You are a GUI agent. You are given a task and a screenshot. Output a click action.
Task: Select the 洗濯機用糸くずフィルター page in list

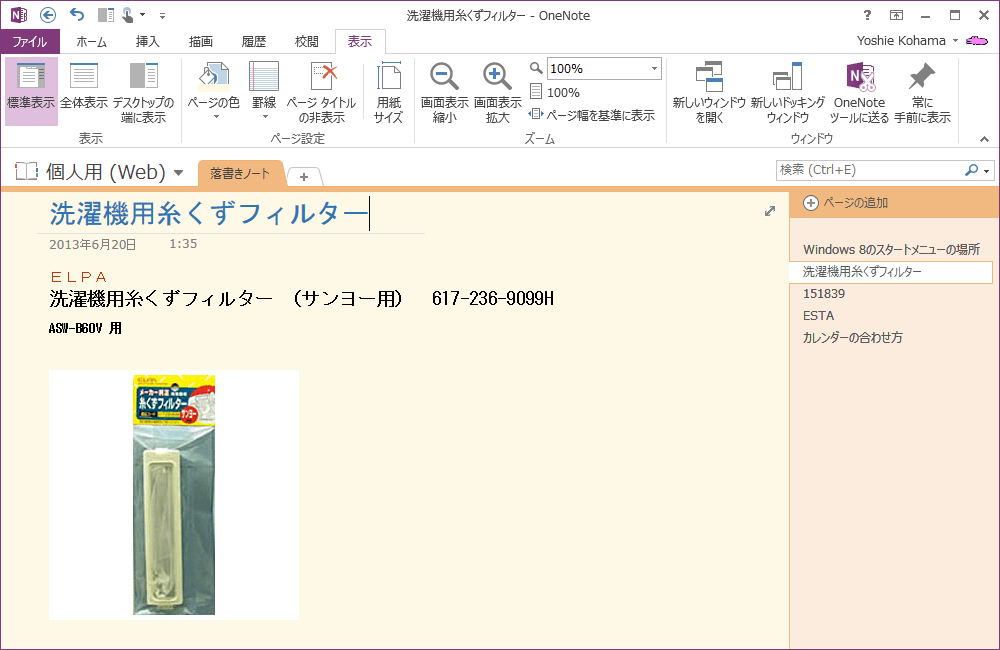891,272
